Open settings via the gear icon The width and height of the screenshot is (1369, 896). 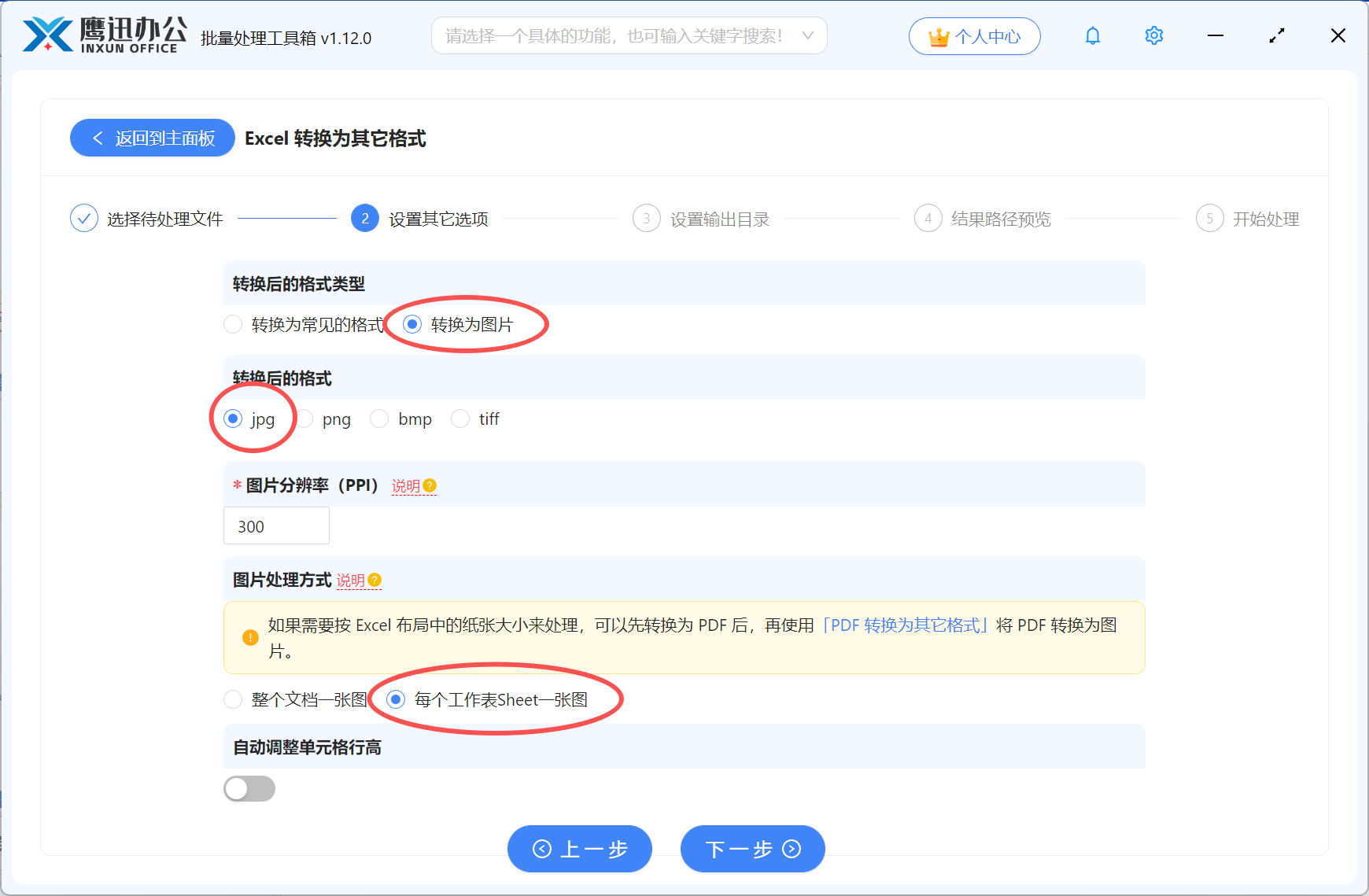(x=1153, y=35)
